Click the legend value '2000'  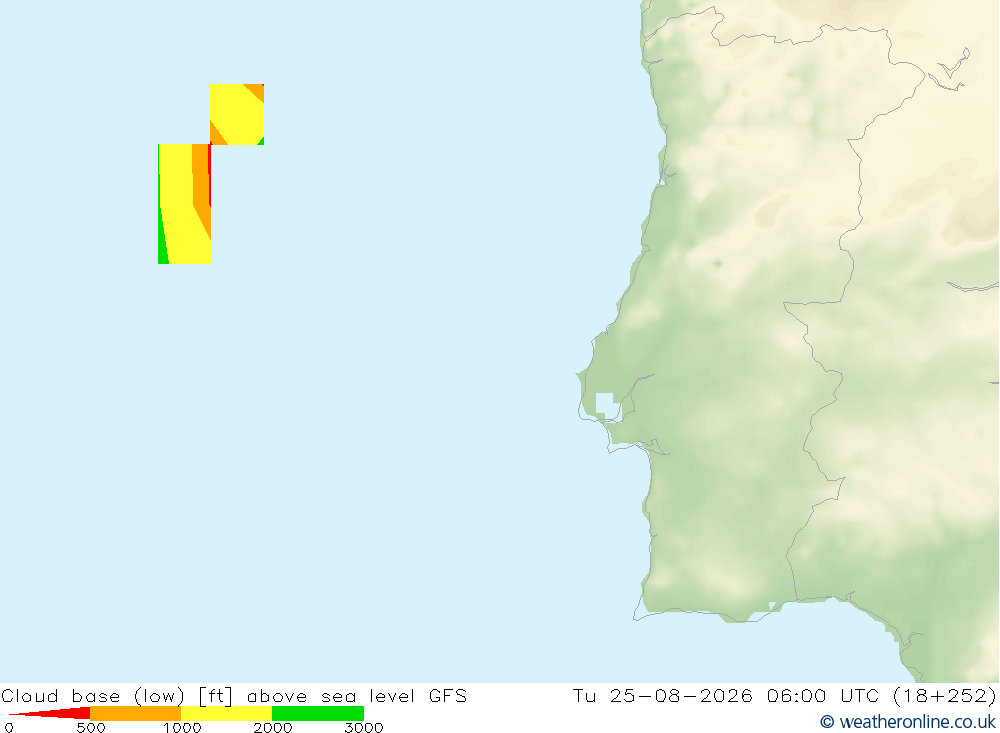click(x=273, y=727)
